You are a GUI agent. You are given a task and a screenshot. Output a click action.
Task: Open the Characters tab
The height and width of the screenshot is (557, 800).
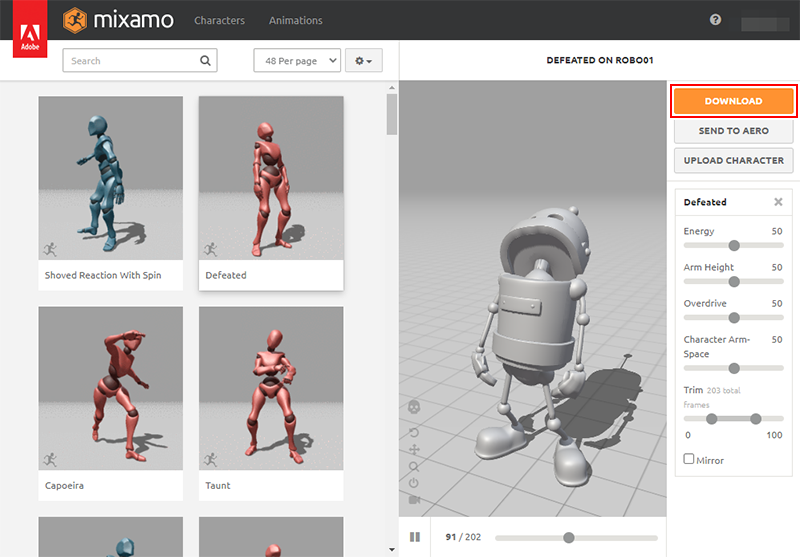(x=219, y=20)
